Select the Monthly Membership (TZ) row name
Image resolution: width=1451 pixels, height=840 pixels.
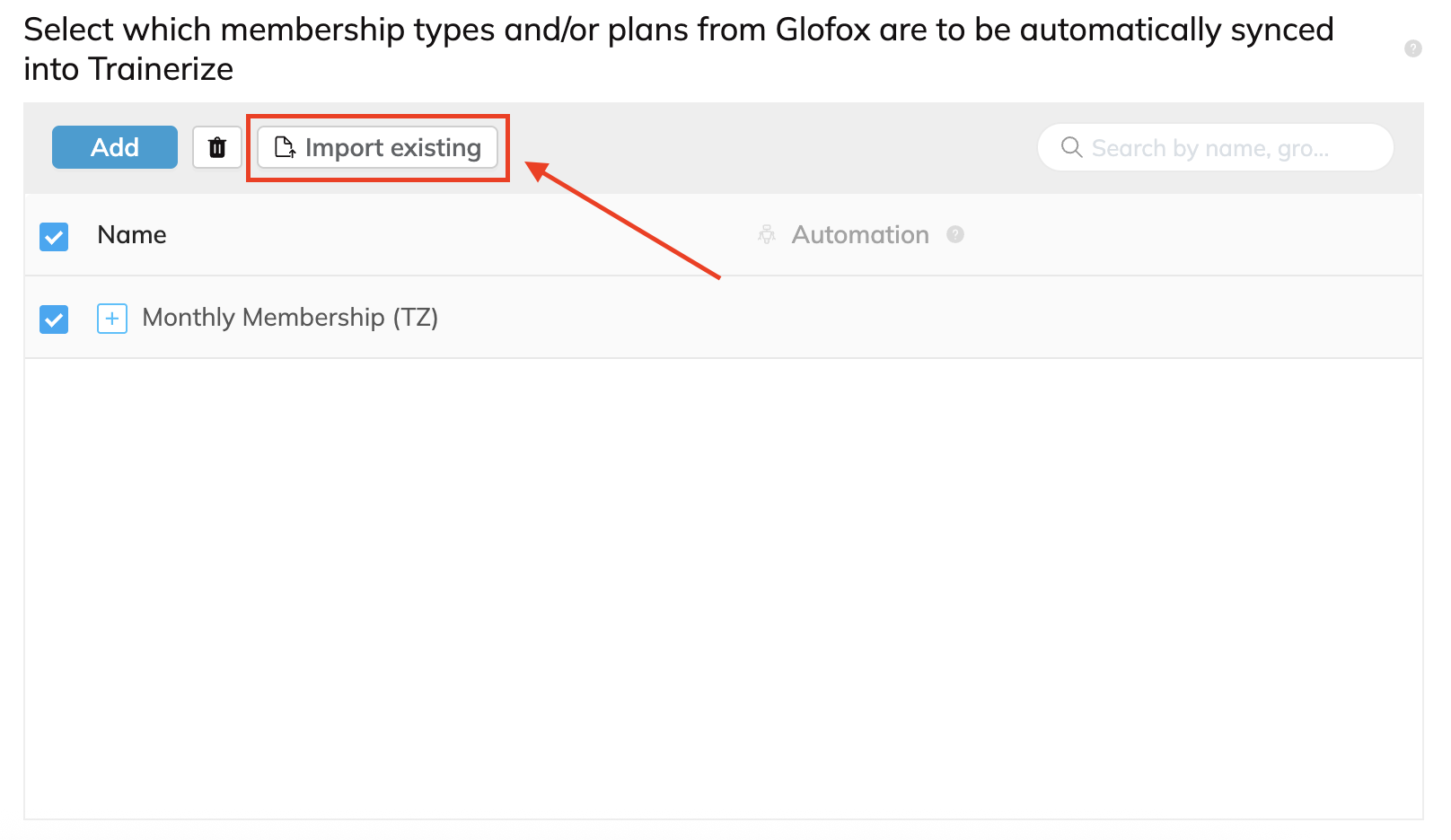click(x=290, y=318)
